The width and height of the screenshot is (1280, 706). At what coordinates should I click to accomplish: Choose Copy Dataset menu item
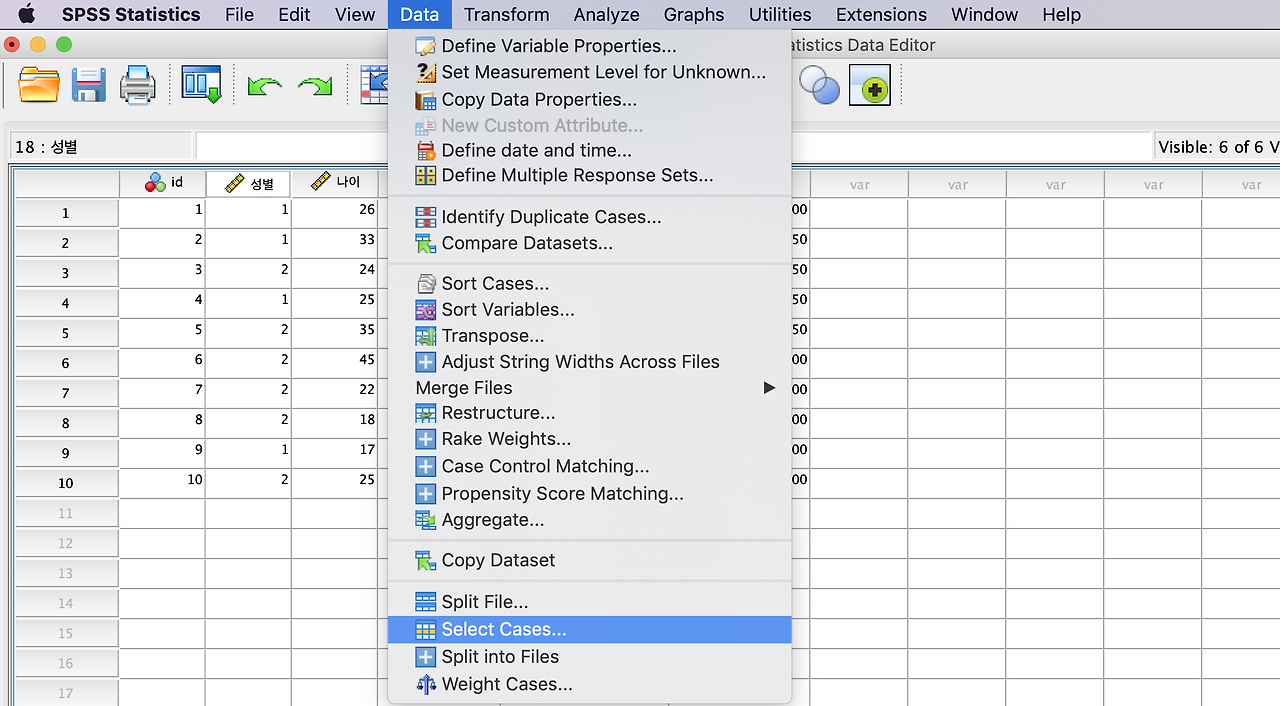point(590,561)
